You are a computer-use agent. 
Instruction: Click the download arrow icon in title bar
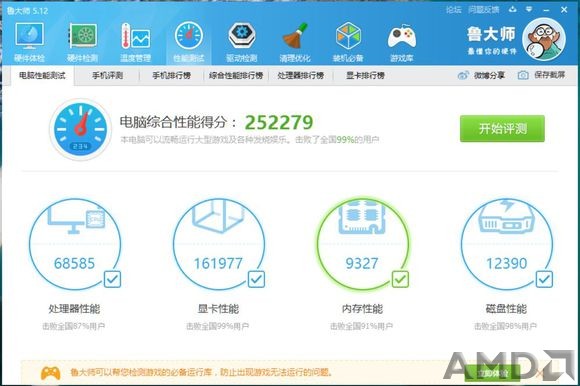coord(512,9)
